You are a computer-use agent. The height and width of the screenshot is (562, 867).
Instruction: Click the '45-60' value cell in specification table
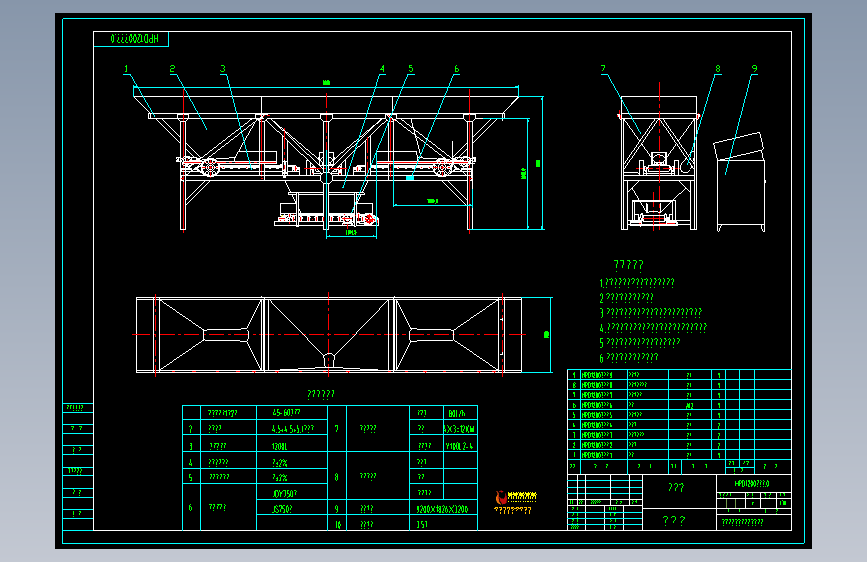click(292, 413)
